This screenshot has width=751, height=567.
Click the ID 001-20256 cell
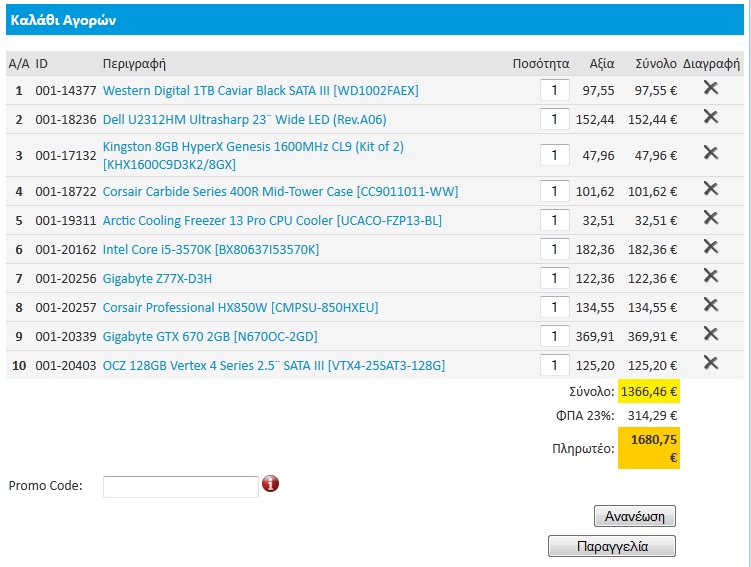[66, 279]
